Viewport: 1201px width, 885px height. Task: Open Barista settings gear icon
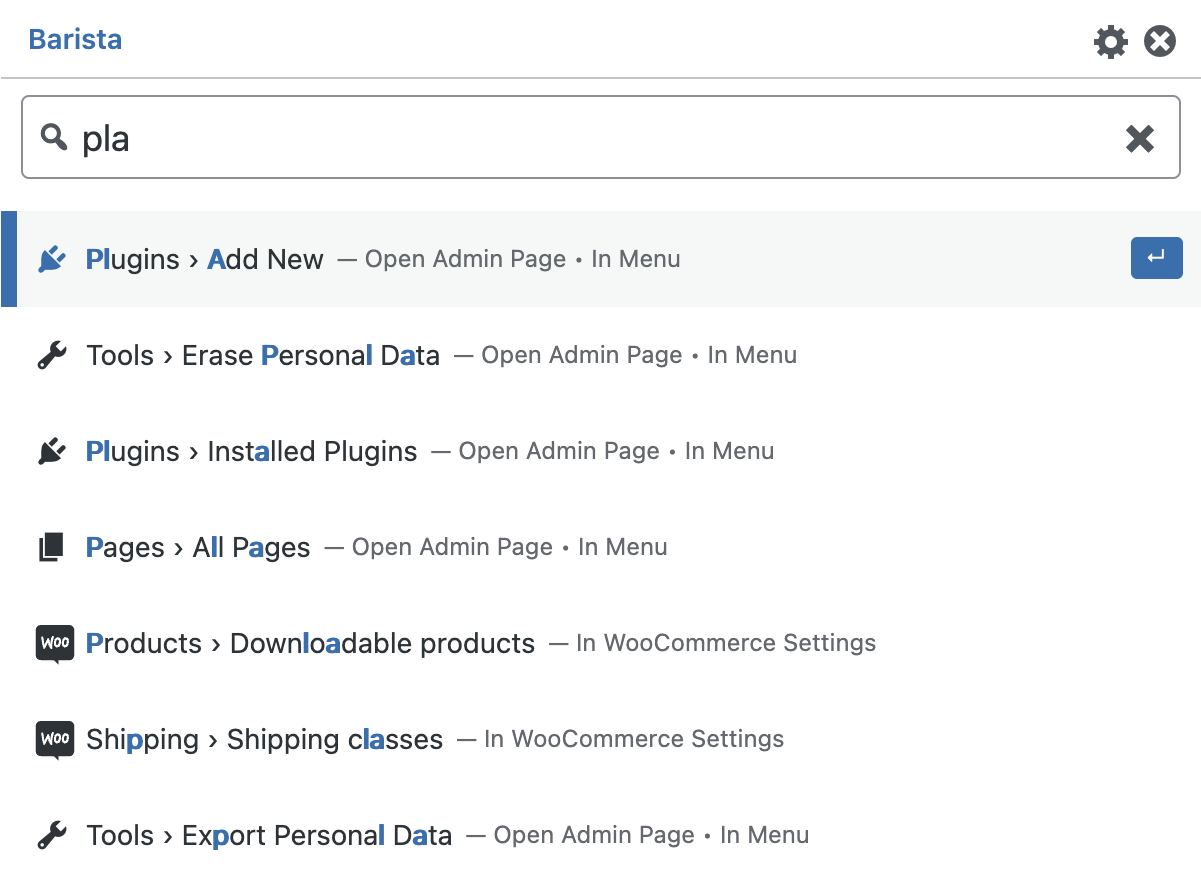click(x=1110, y=42)
